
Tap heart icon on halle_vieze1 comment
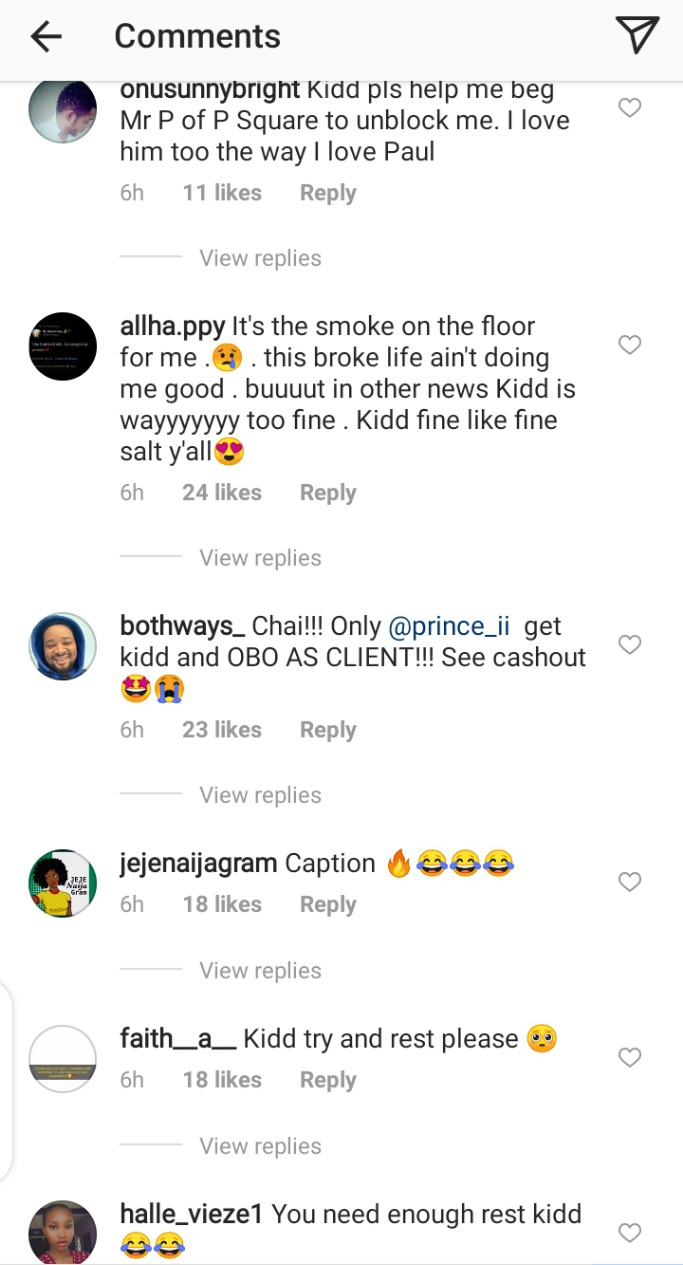(629, 1233)
